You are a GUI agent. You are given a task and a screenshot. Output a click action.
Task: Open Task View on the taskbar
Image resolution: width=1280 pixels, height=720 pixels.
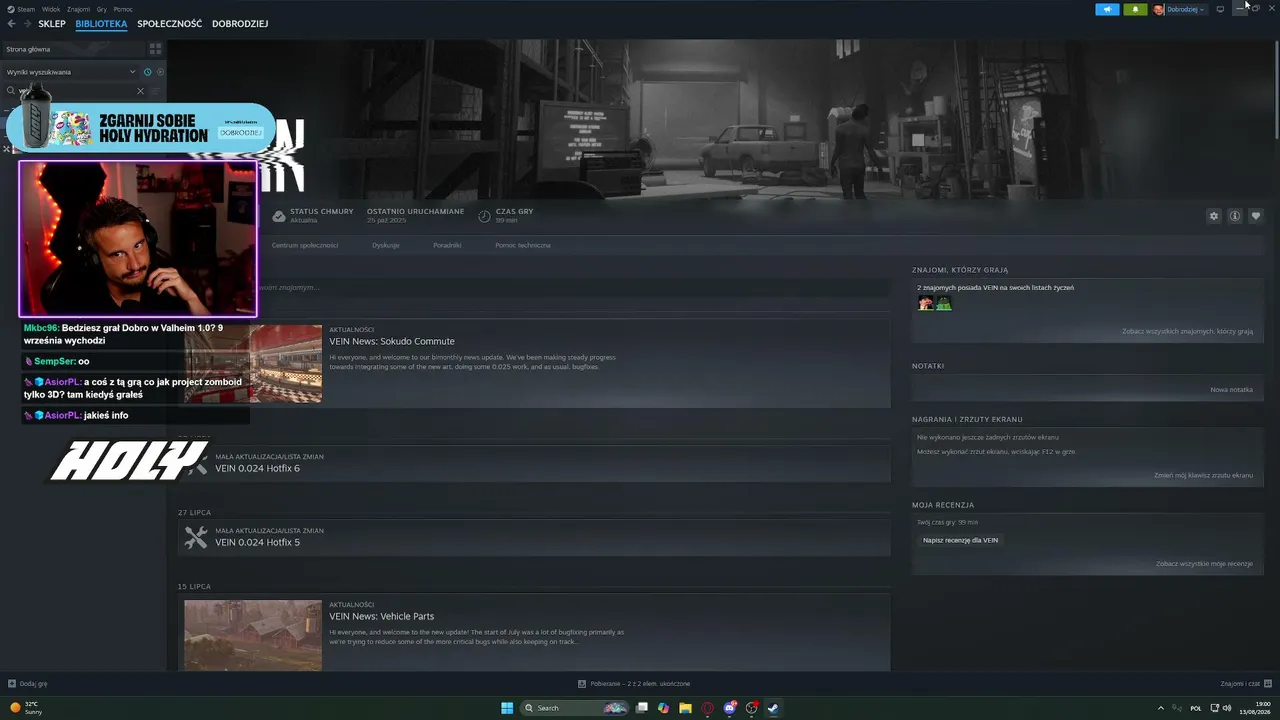642,708
